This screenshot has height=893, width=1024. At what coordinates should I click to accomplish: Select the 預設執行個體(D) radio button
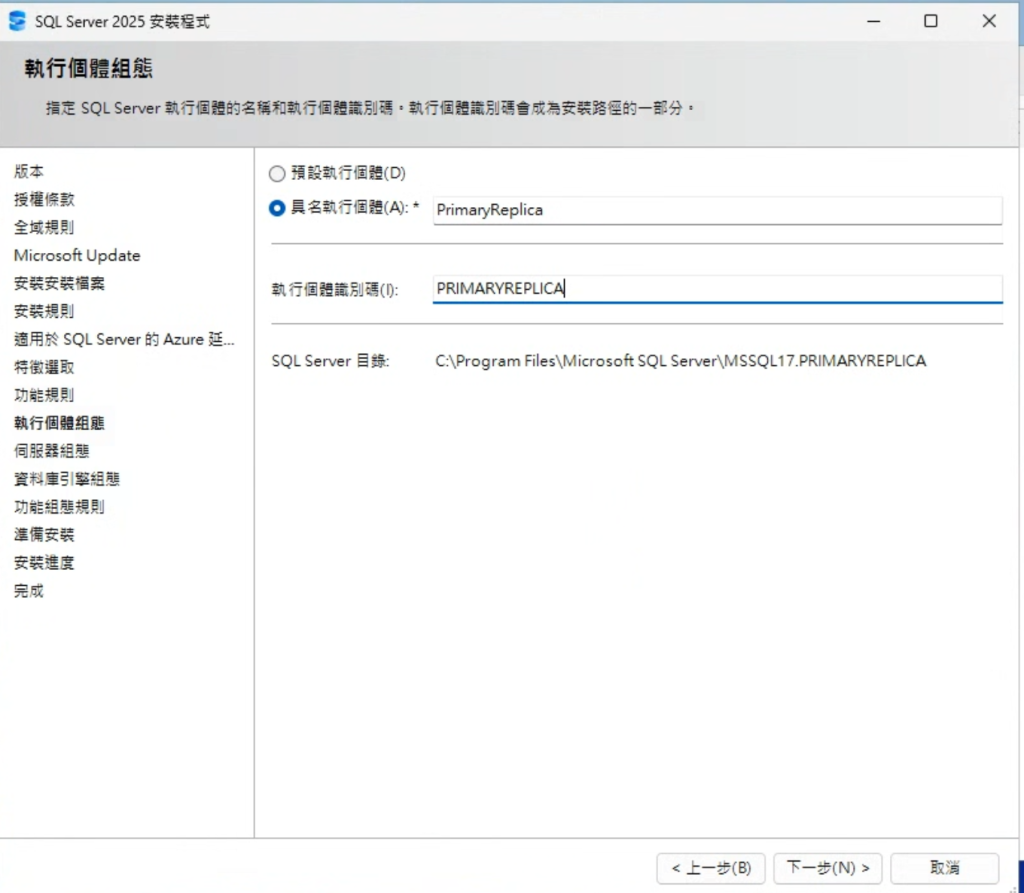[277, 173]
